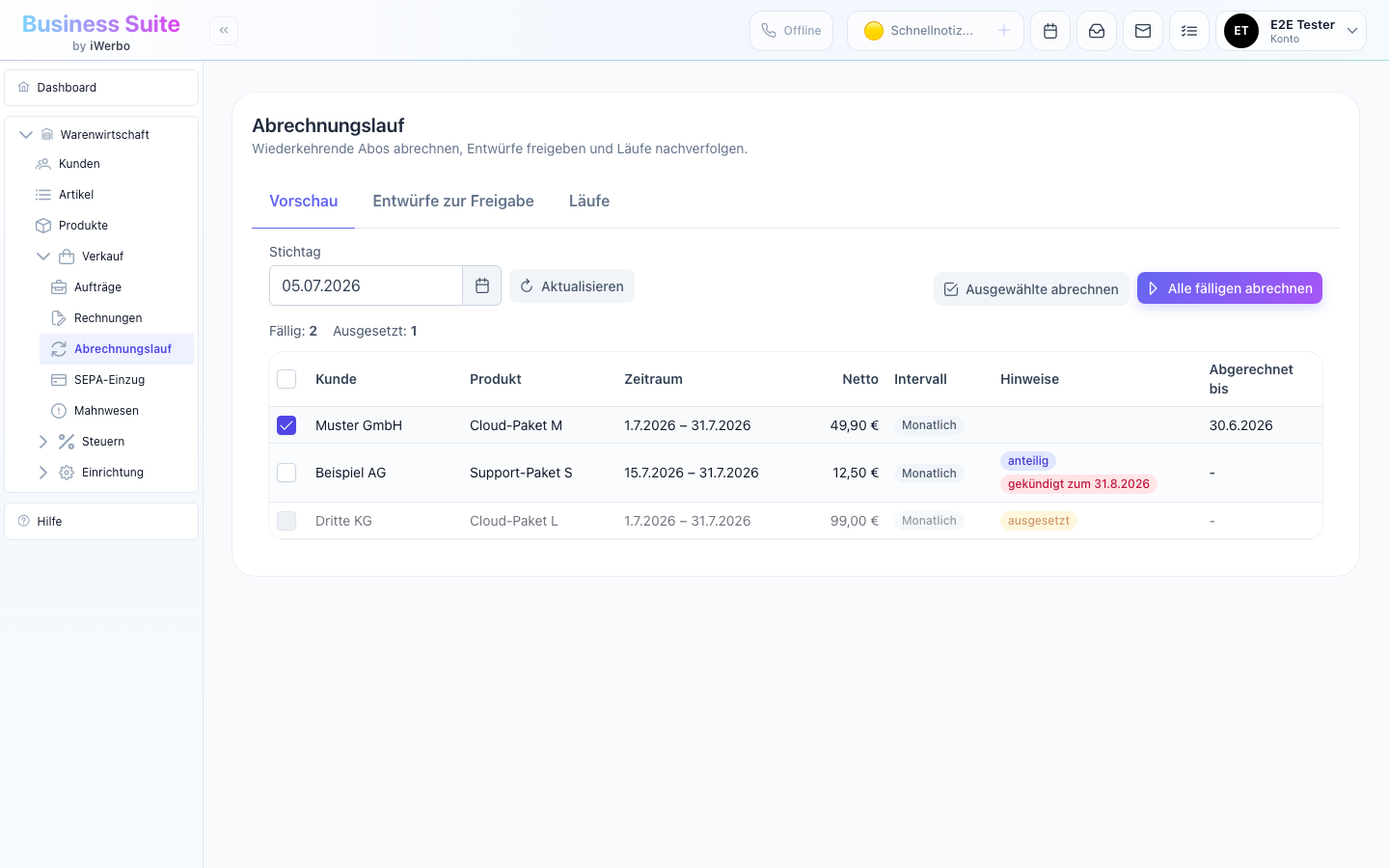
Task: Click the Verkauf shopping bag icon
Action: click(67, 257)
